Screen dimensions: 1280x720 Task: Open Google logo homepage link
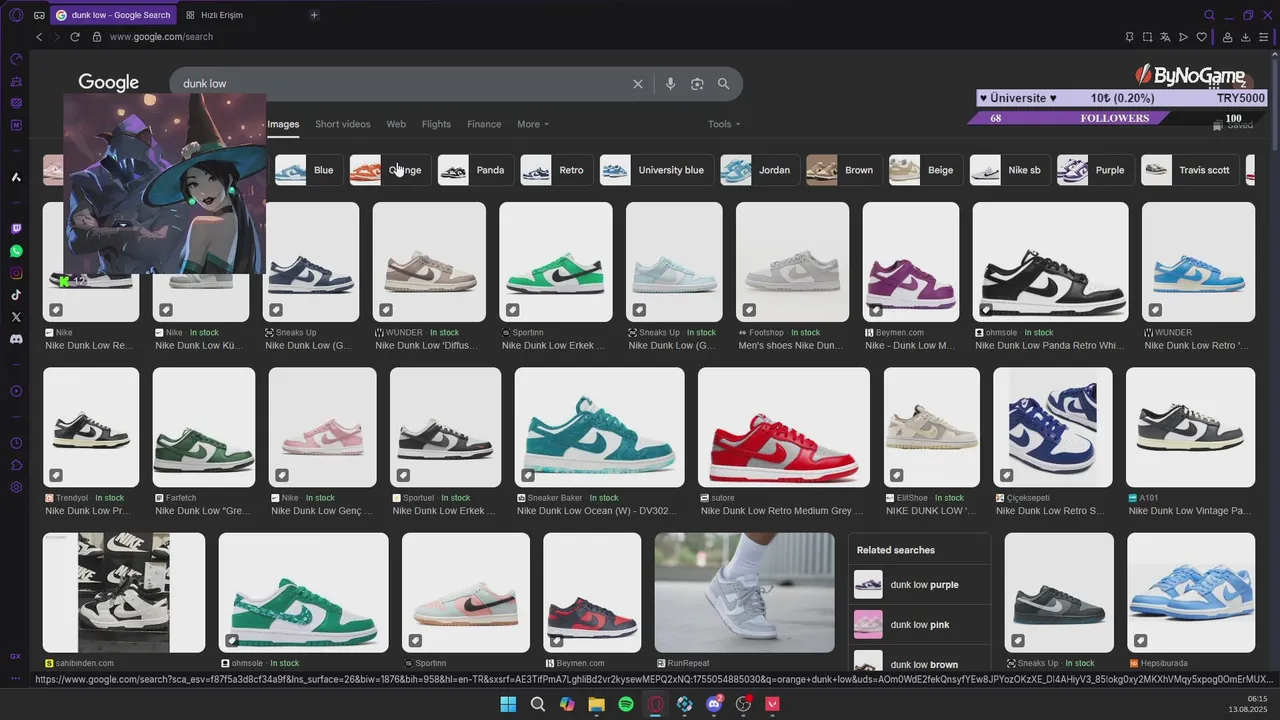click(109, 83)
